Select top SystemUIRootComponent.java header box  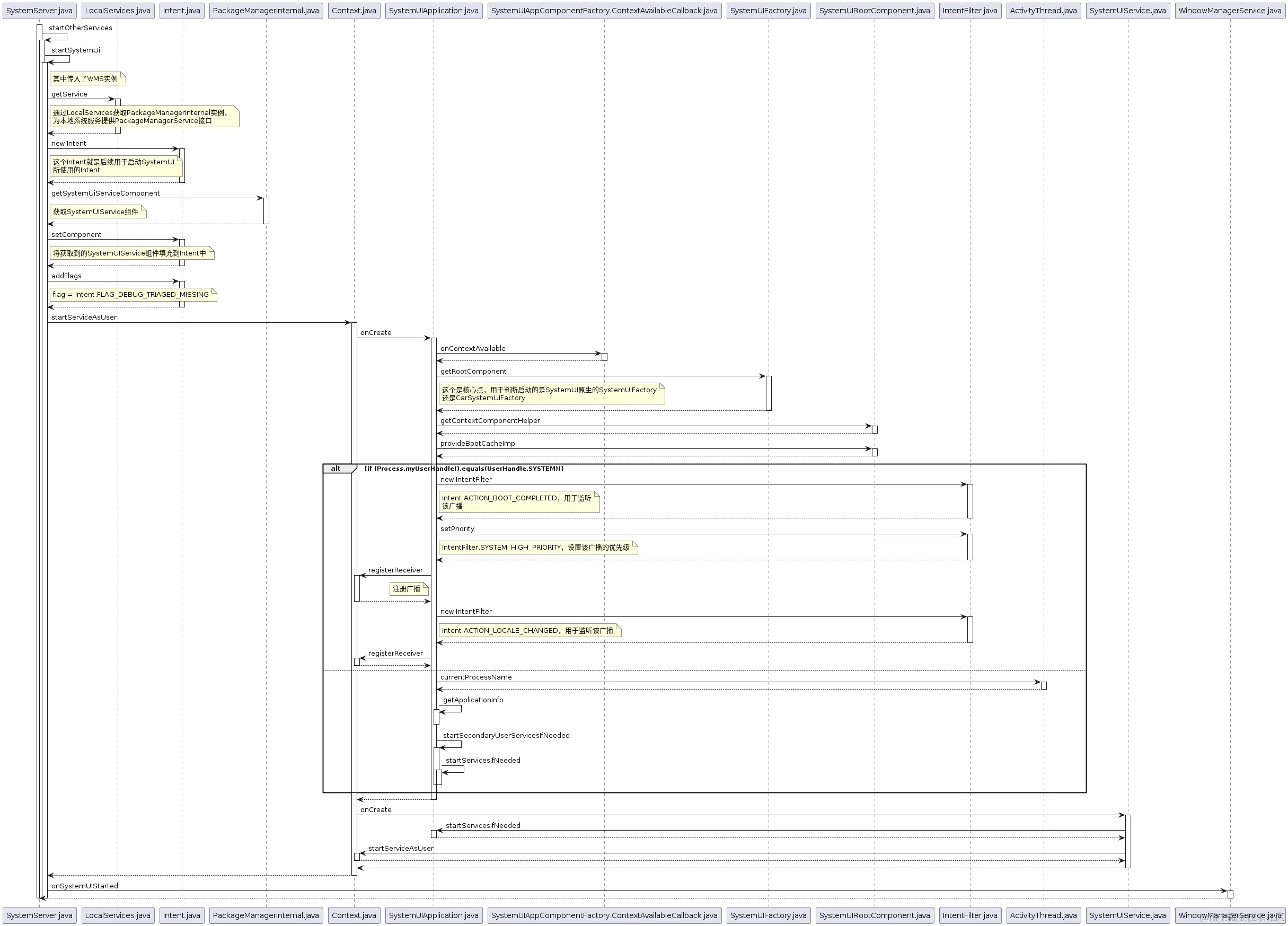tap(874, 10)
